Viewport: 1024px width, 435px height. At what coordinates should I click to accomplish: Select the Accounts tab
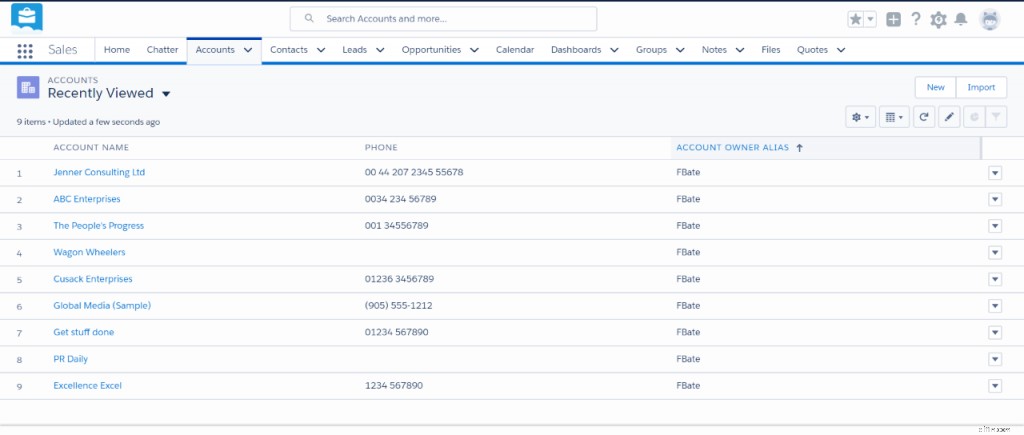pyautogui.click(x=215, y=50)
